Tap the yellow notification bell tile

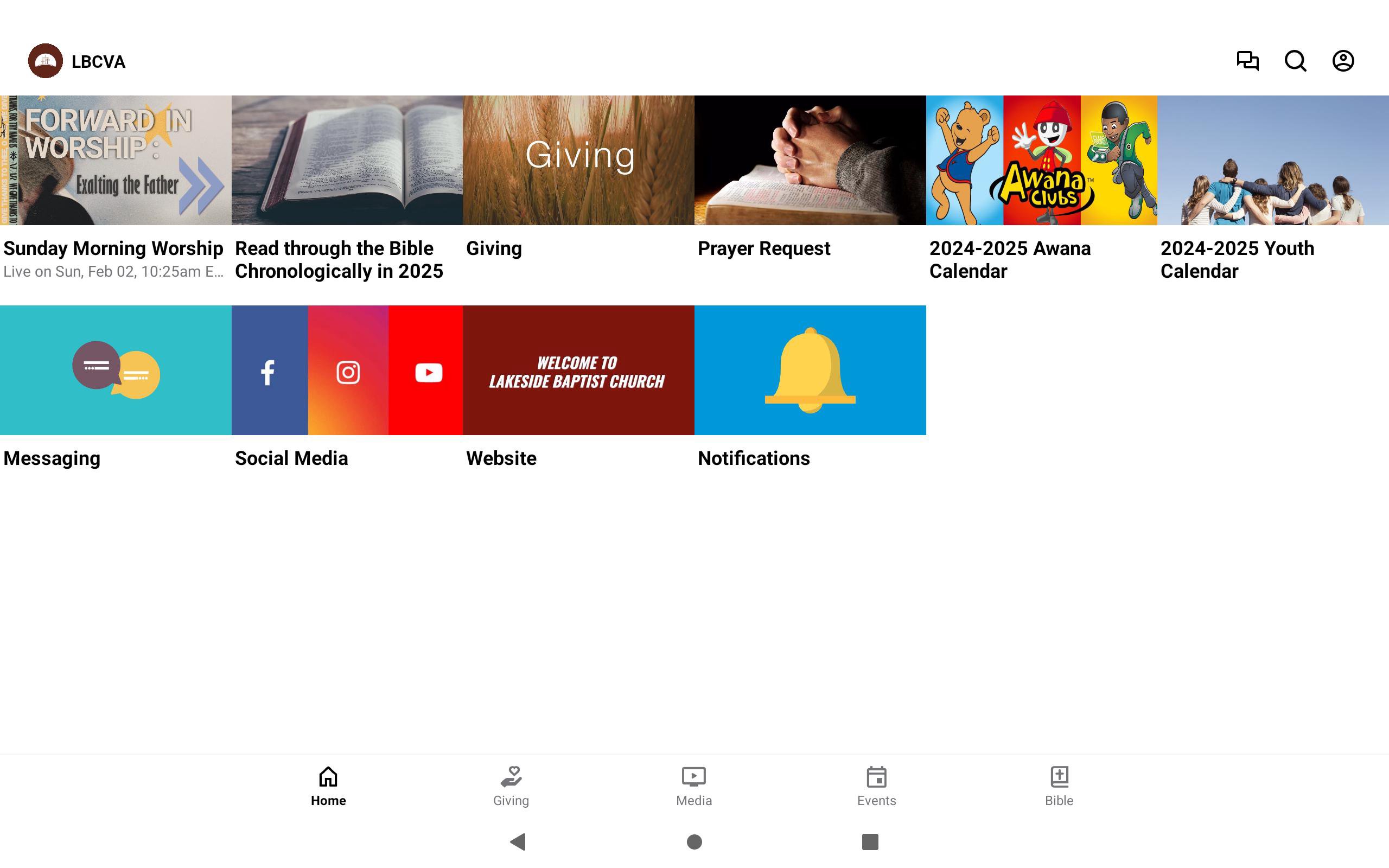coord(810,369)
